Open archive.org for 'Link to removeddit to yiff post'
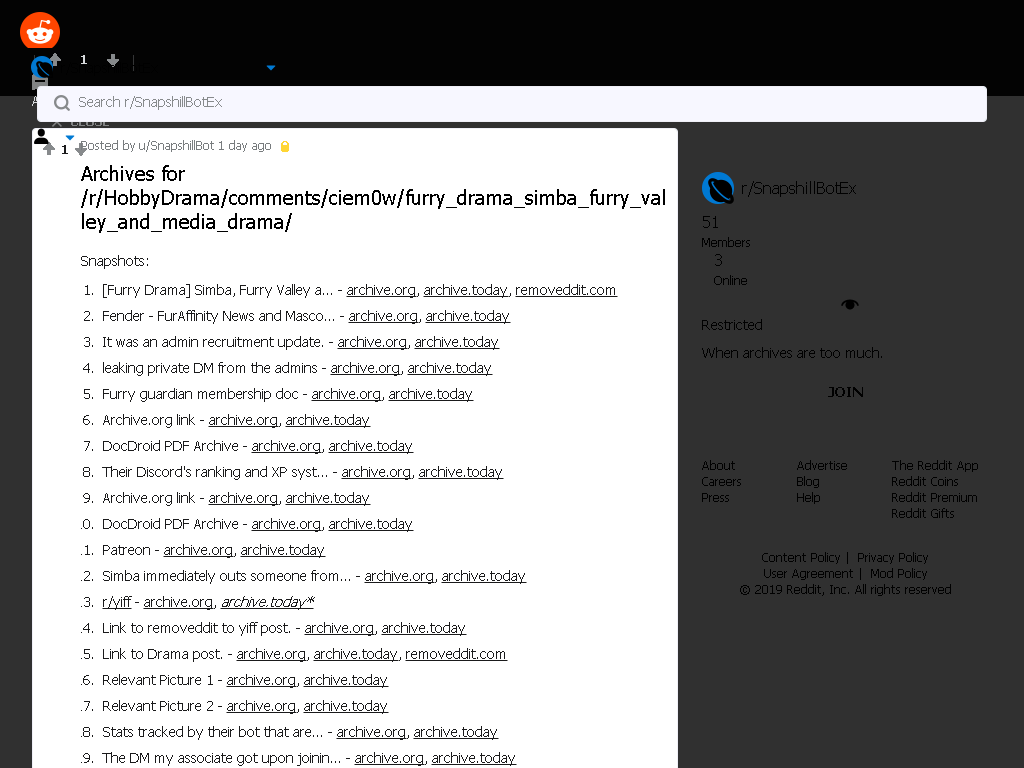 click(x=339, y=628)
